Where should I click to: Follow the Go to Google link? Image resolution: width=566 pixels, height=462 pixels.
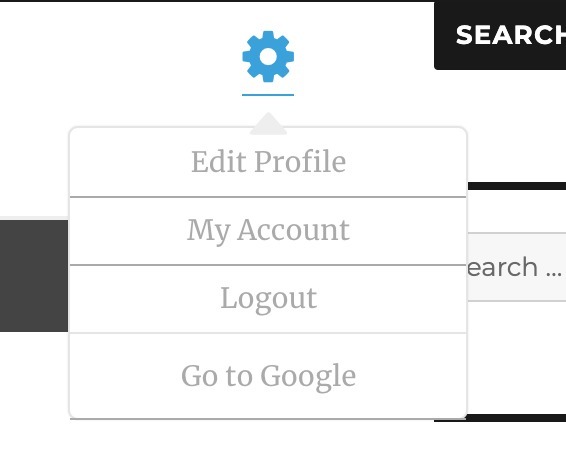tap(268, 376)
